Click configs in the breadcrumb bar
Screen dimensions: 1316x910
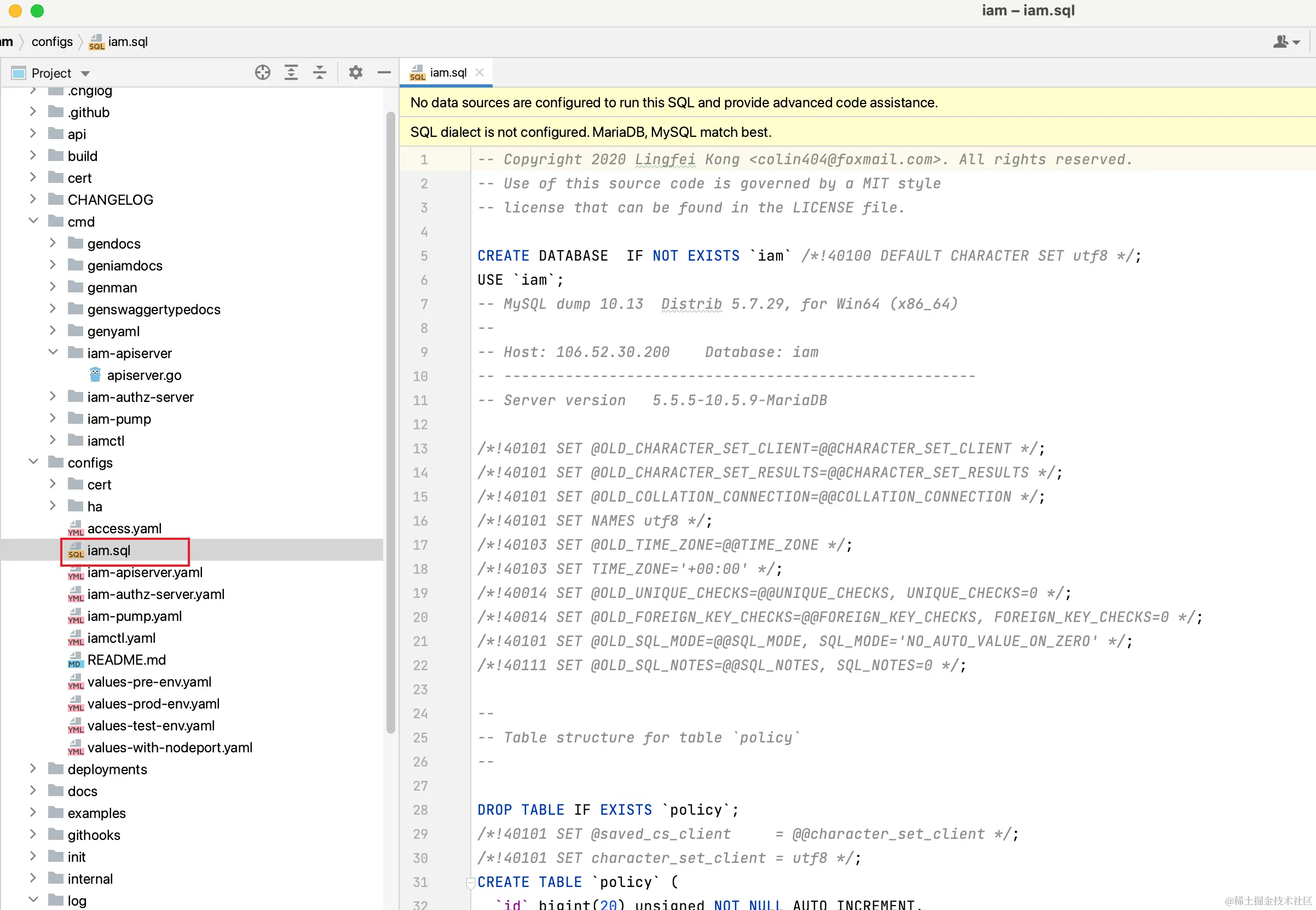pos(52,42)
